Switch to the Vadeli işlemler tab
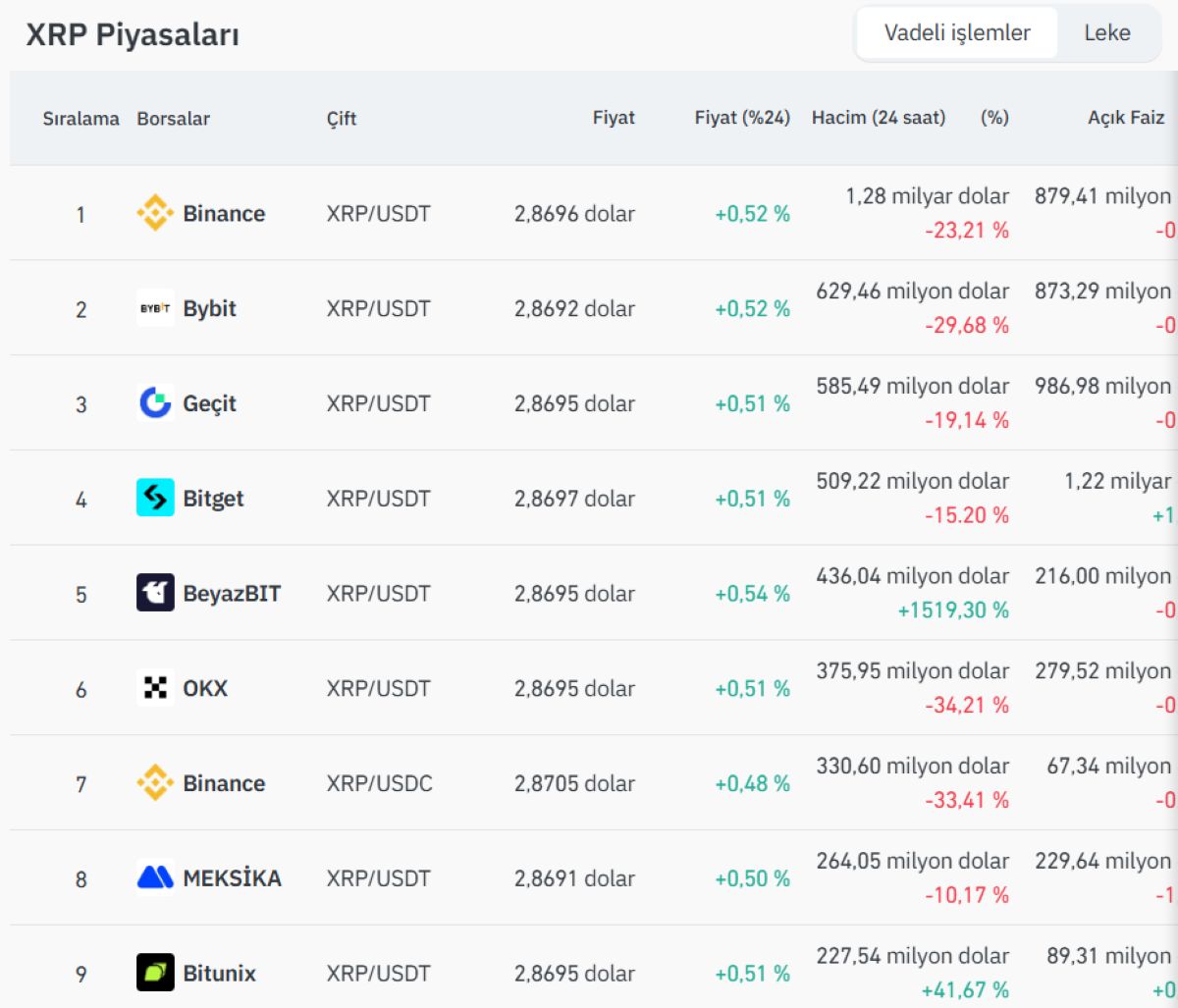1178x1008 pixels. pyautogui.click(x=957, y=32)
